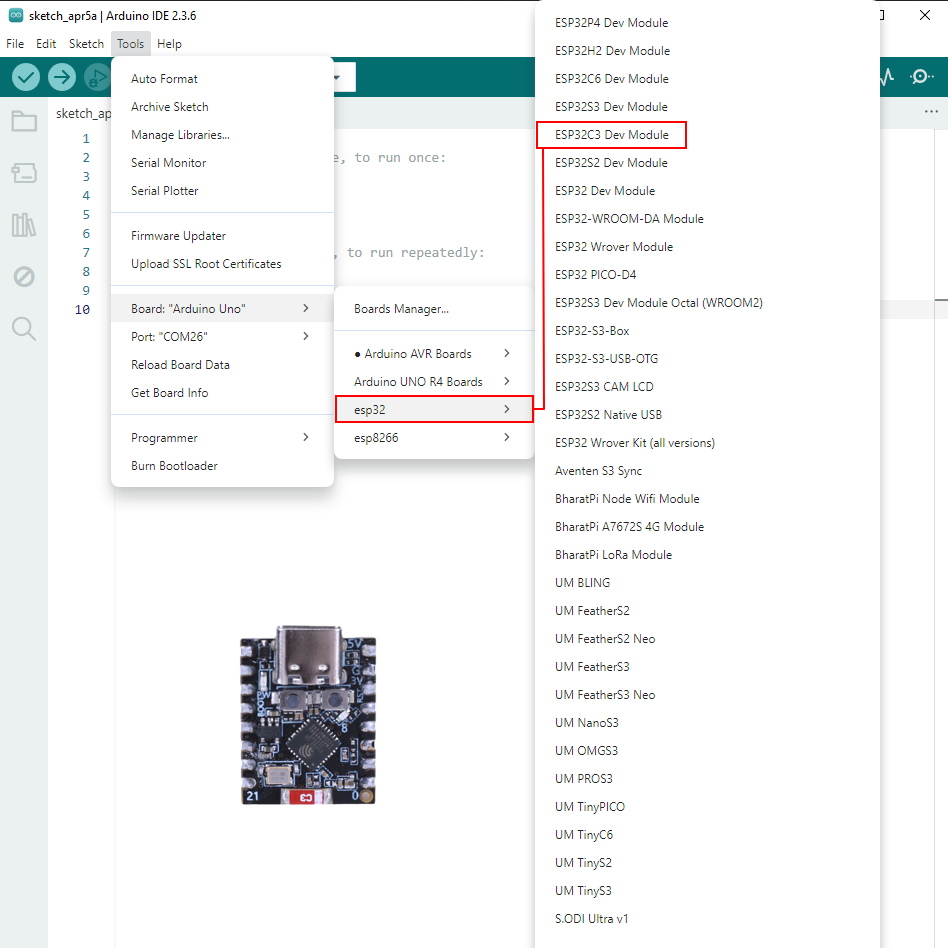Expand the Programmer submenu
The height and width of the screenshot is (948, 948).
coord(222,437)
